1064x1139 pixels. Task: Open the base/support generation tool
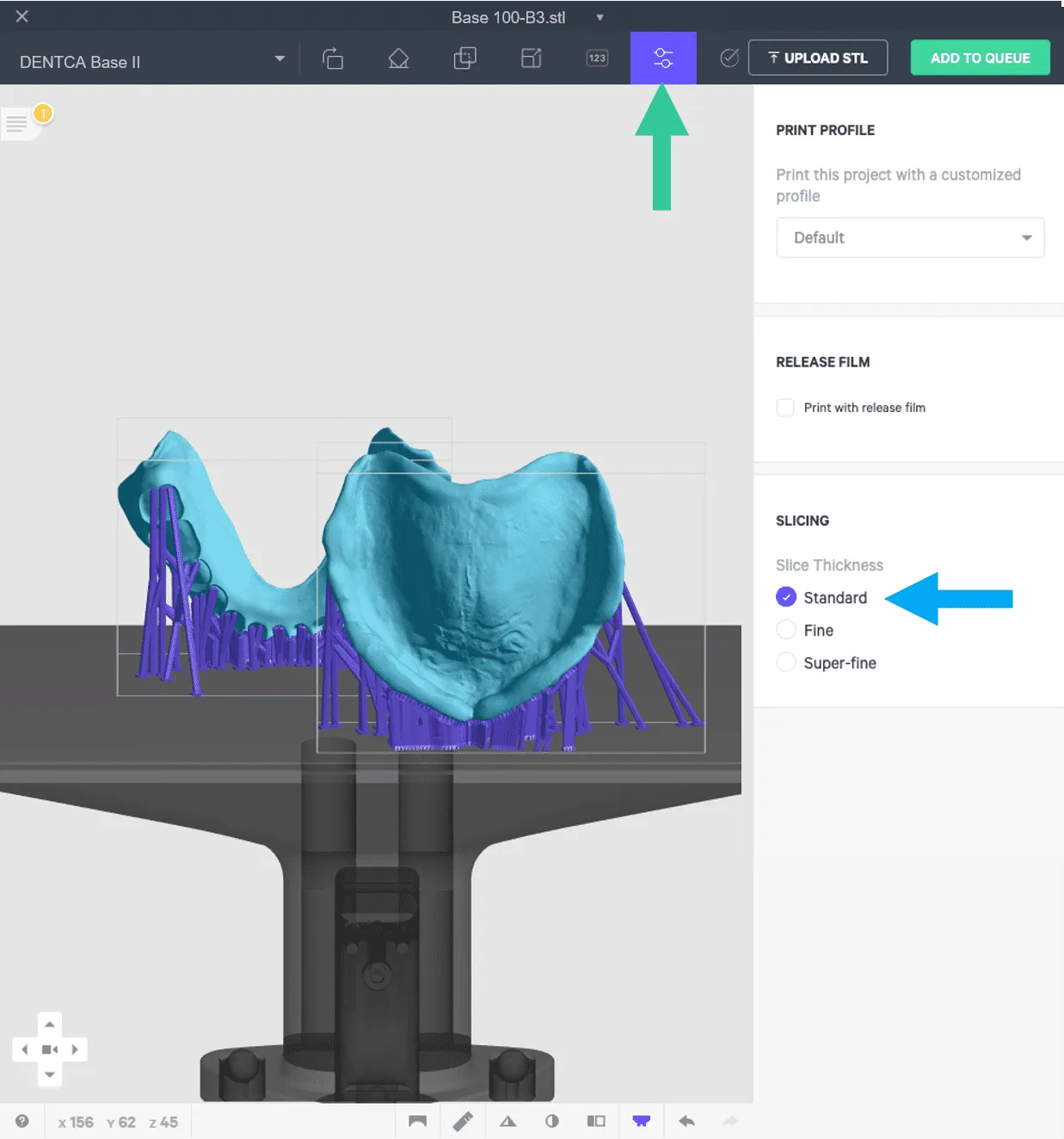pyautogui.click(x=398, y=58)
